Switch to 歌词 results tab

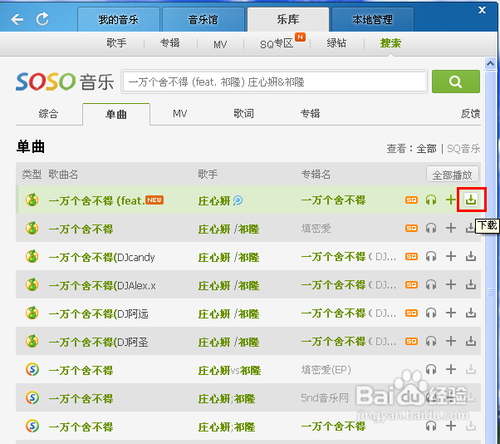(244, 114)
